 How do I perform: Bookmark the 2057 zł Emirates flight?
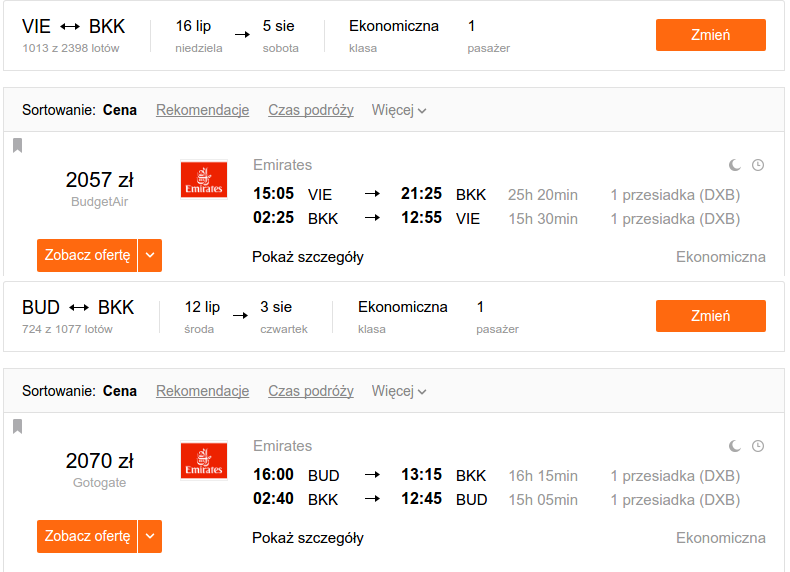click(18, 145)
